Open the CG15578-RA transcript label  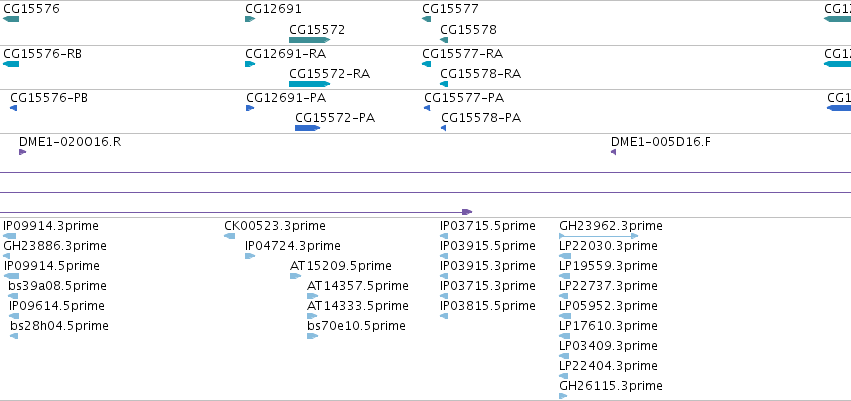(480, 74)
